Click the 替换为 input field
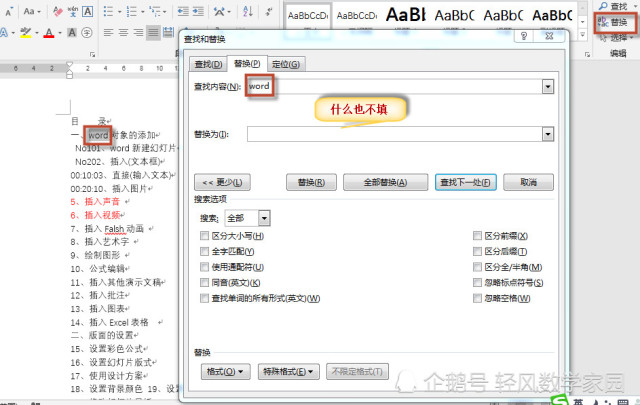This screenshot has width=640, height=405. (395, 134)
